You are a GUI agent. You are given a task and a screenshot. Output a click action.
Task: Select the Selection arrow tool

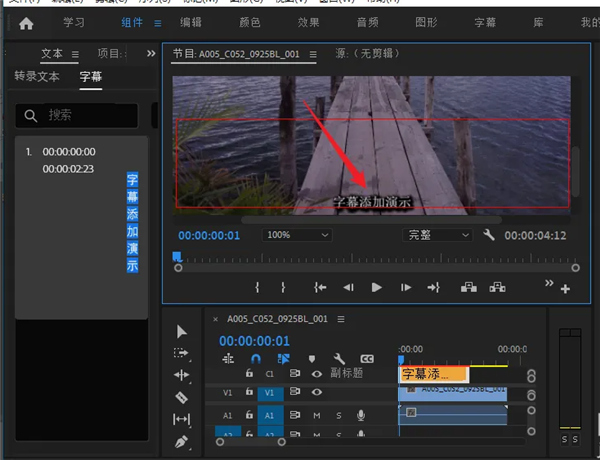(x=181, y=331)
